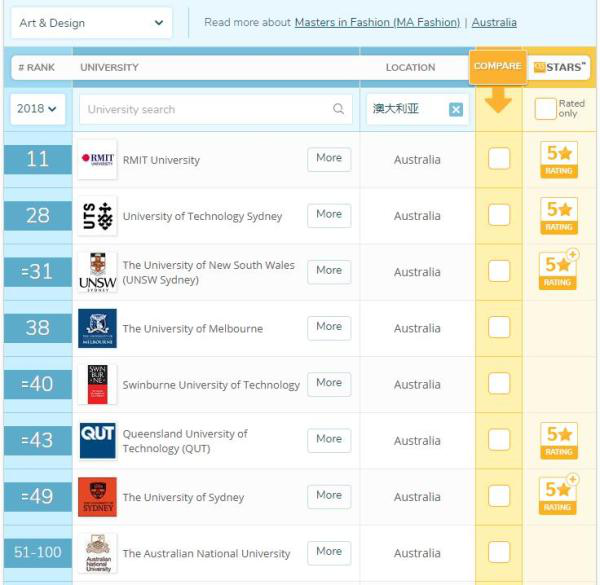Click More for Queensland University of Technology
This screenshot has height=585, width=600.
[329, 439]
